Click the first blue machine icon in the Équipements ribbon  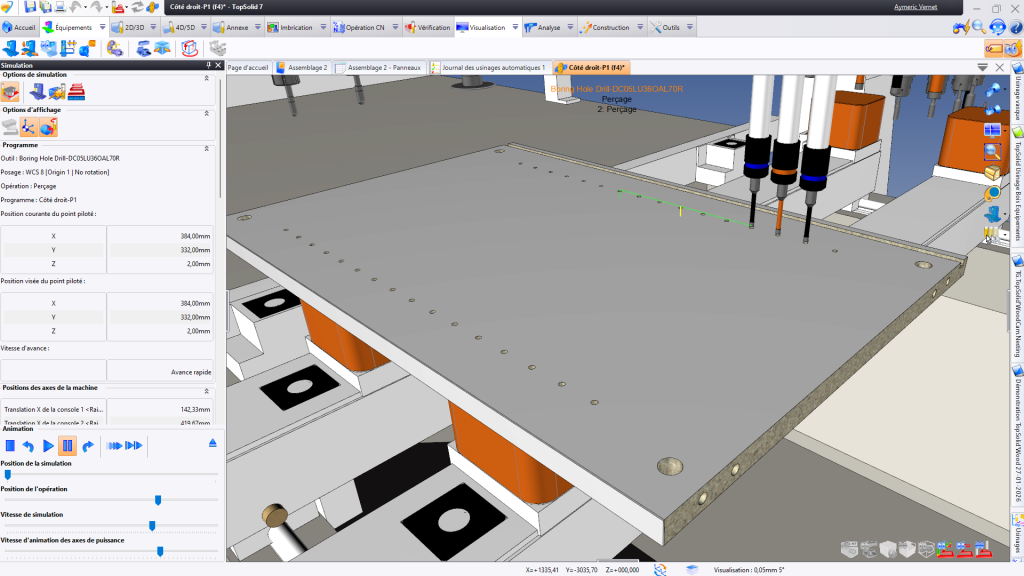click(10, 48)
